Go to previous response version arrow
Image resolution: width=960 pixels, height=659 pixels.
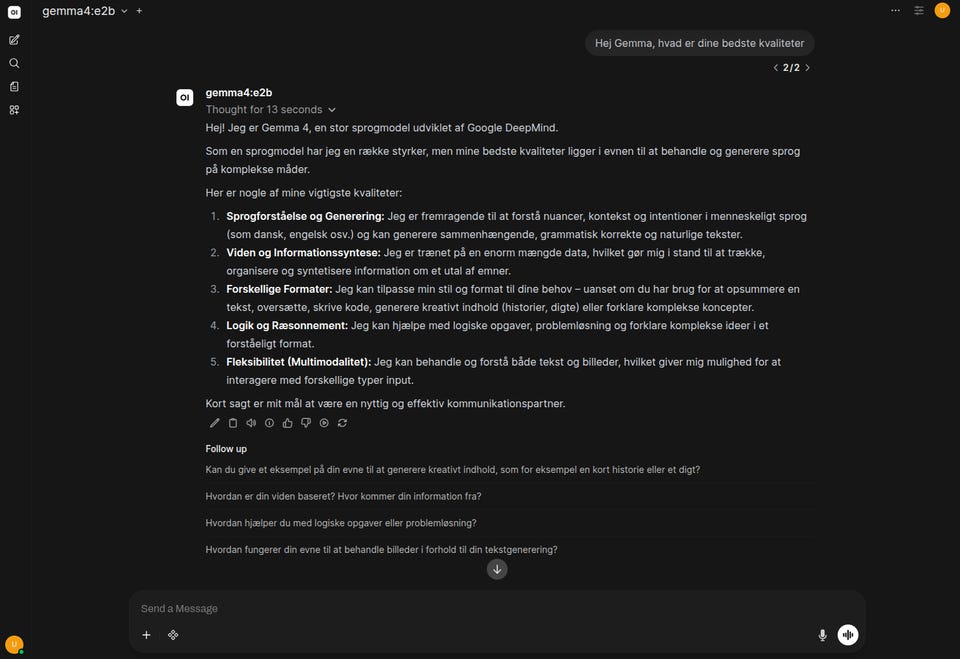click(x=776, y=68)
